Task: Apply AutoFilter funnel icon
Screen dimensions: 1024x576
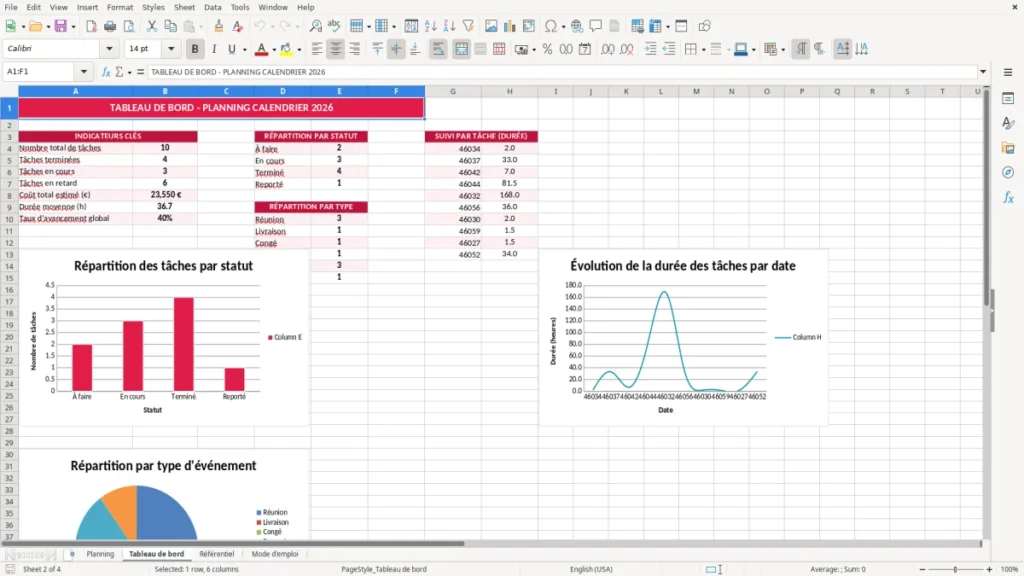Action: point(468,26)
